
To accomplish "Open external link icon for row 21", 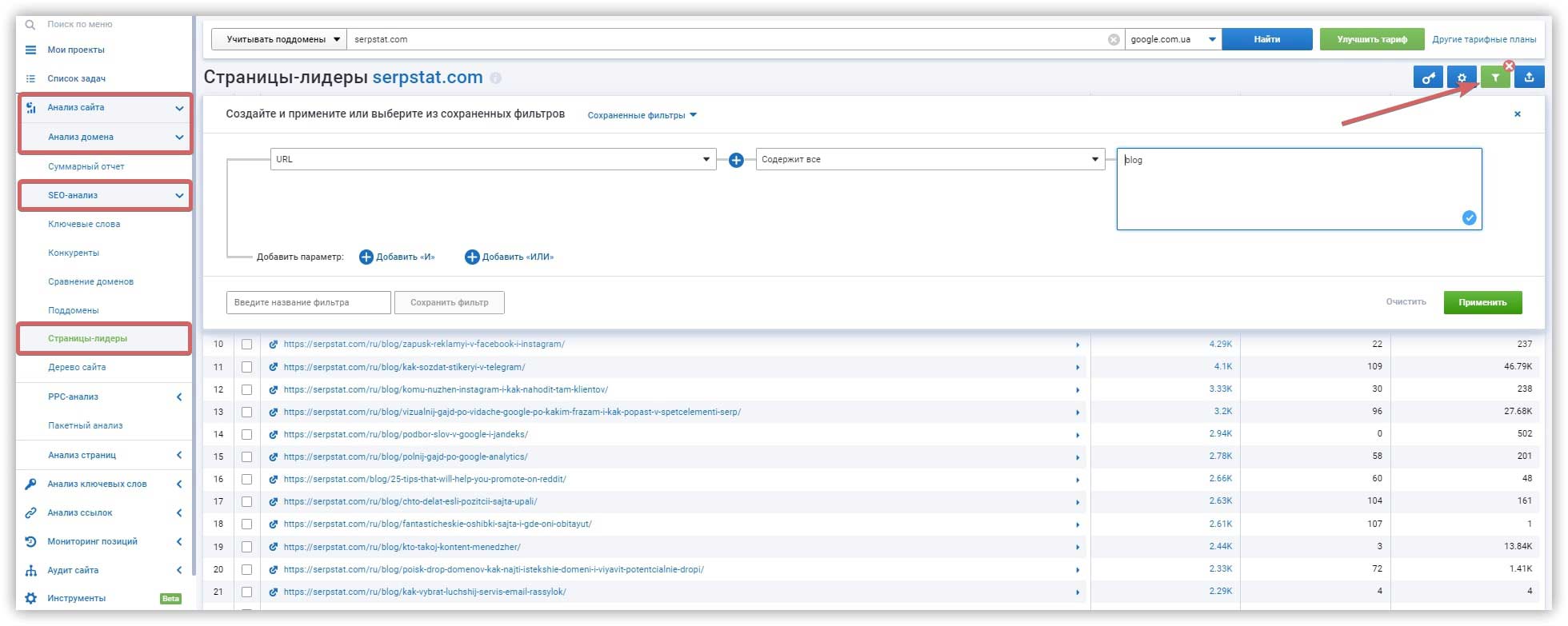I will (273, 592).
